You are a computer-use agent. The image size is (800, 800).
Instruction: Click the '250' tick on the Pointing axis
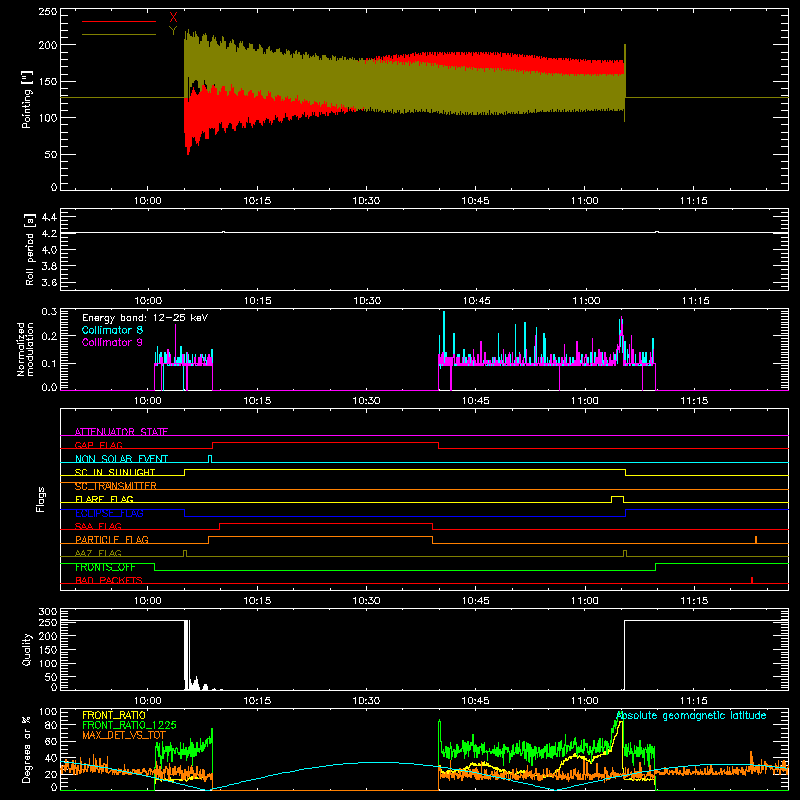[x=48, y=12]
